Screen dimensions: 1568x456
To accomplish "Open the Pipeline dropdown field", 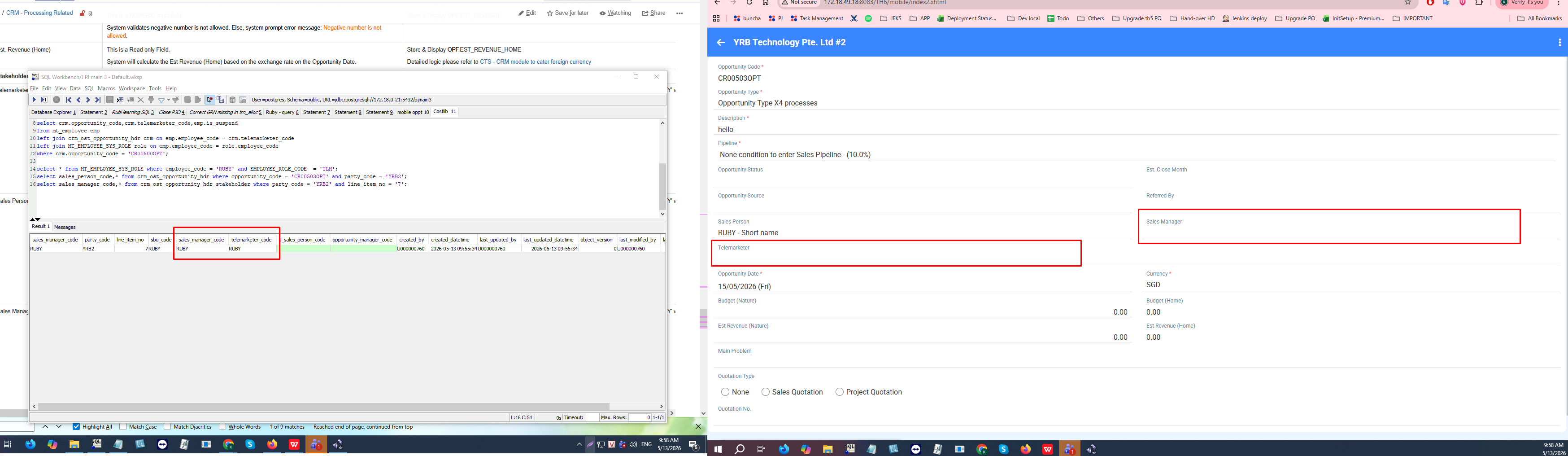I will pyautogui.click(x=1137, y=155).
